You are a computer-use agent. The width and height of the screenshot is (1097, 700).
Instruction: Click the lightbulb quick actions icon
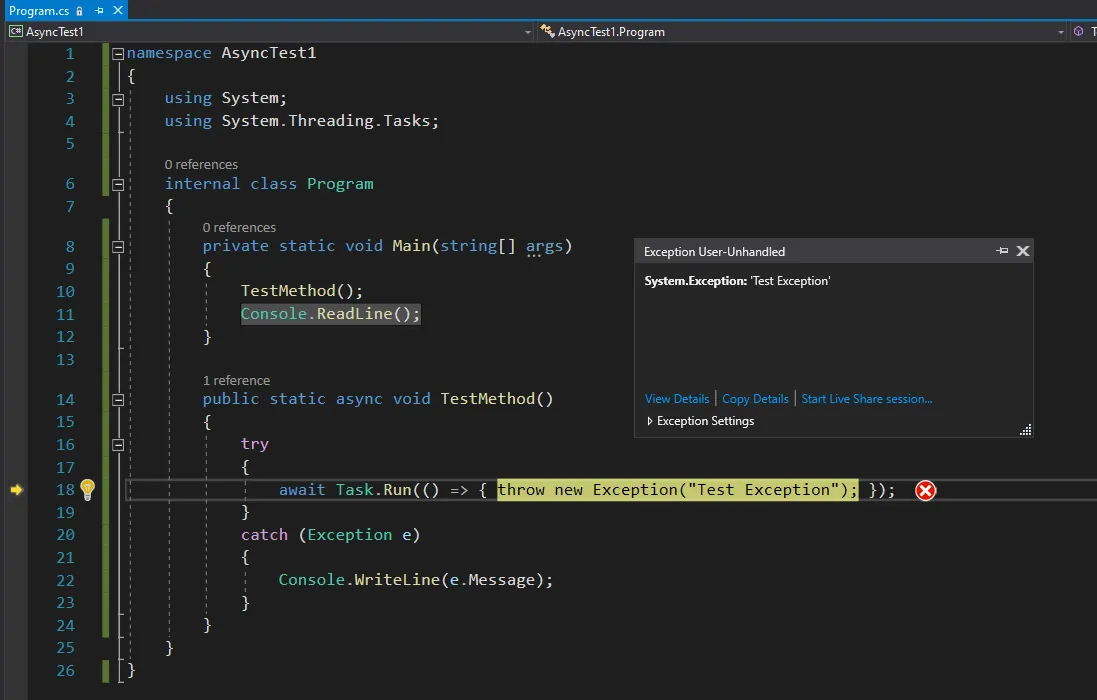click(x=87, y=489)
